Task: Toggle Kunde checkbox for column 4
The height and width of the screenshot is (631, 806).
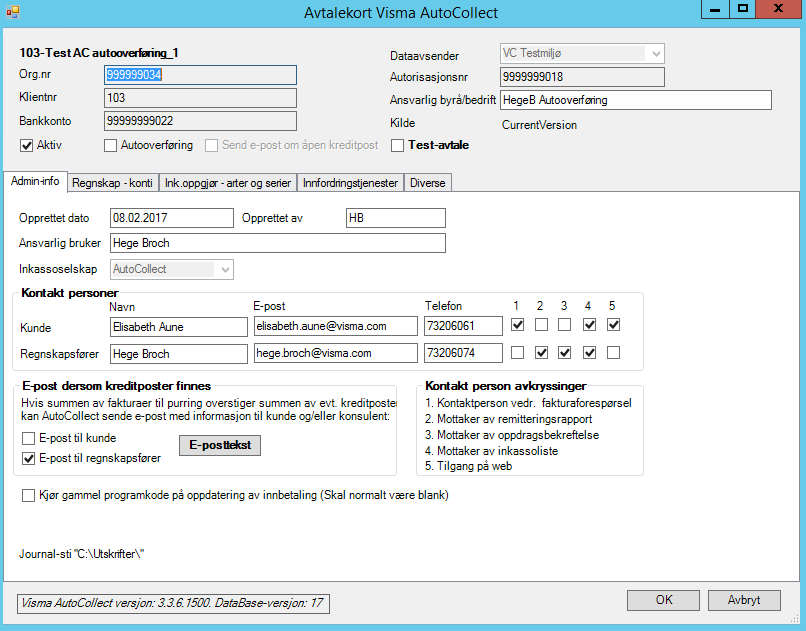Action: point(590,325)
